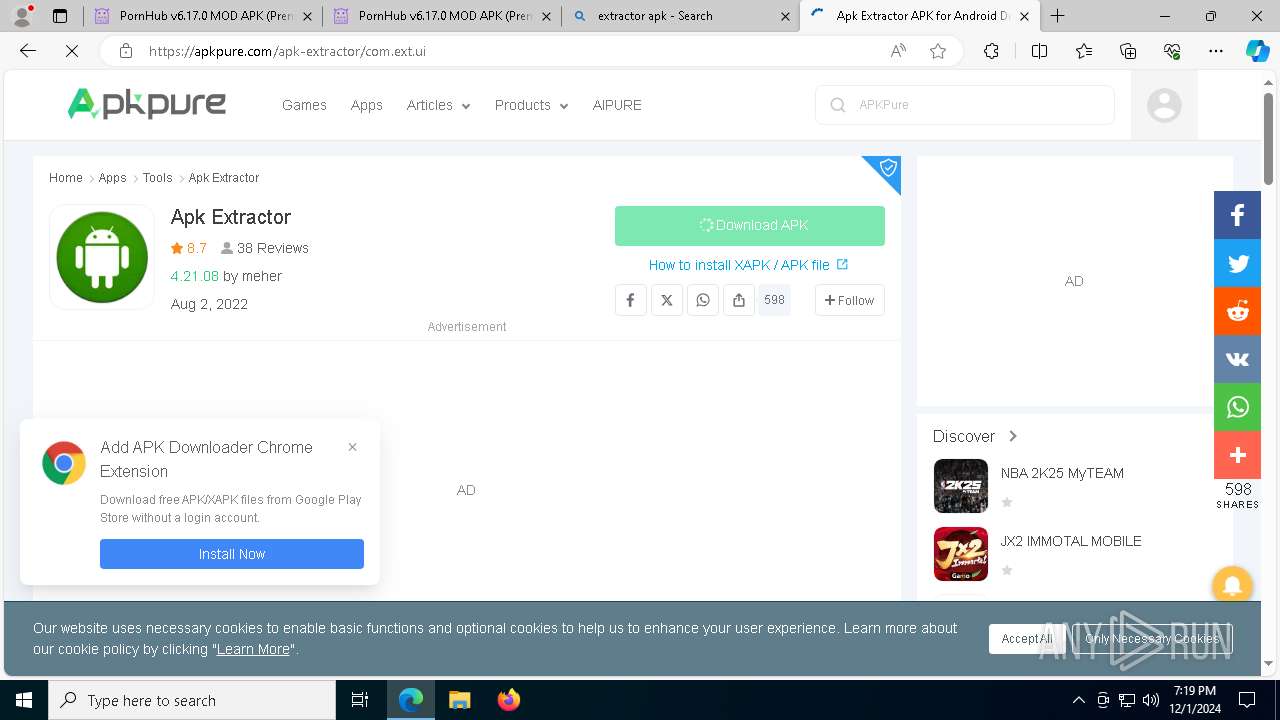View site information lock icon
This screenshot has height=720, width=1280.
click(x=125, y=51)
